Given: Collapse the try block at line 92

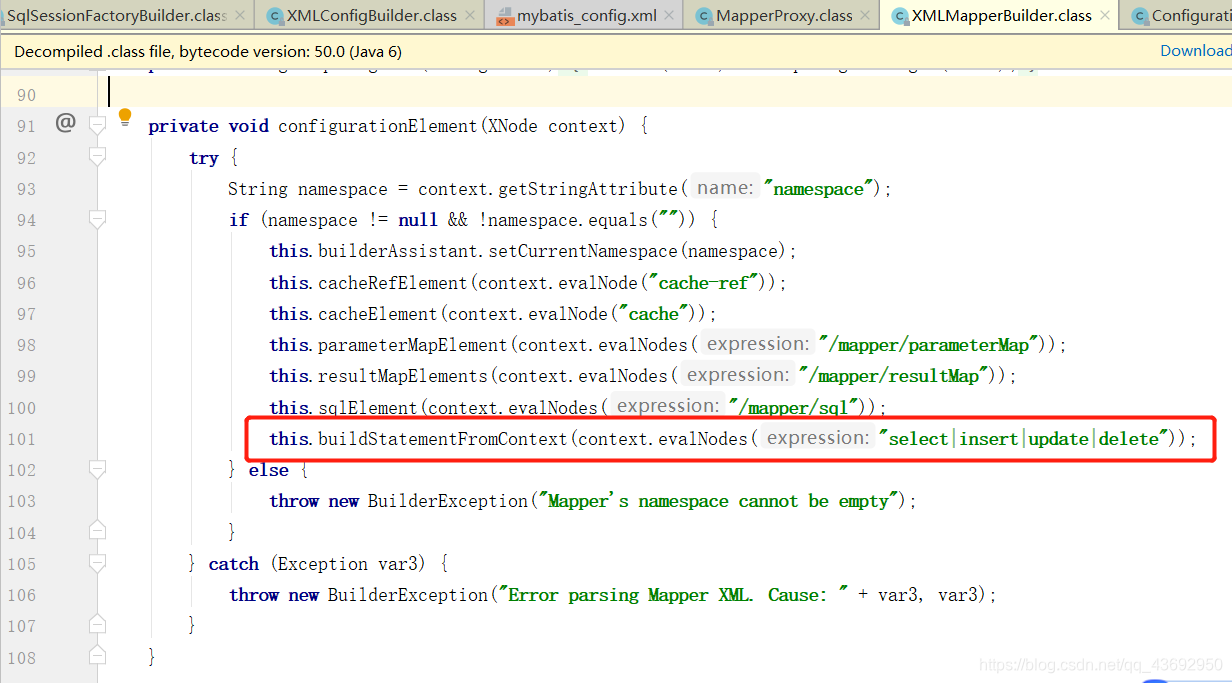Looking at the screenshot, I should [97, 156].
